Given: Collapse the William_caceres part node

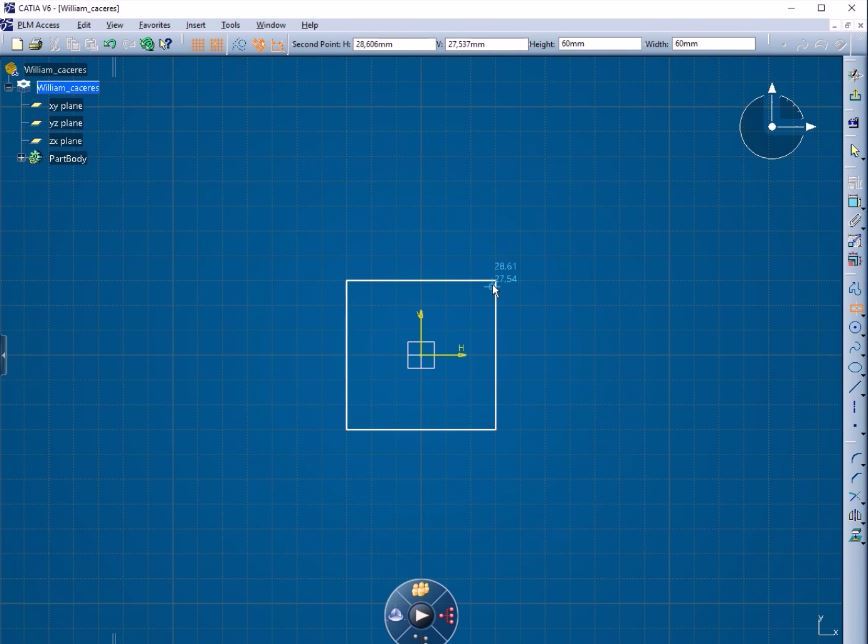Looking at the screenshot, I should (x=8, y=87).
